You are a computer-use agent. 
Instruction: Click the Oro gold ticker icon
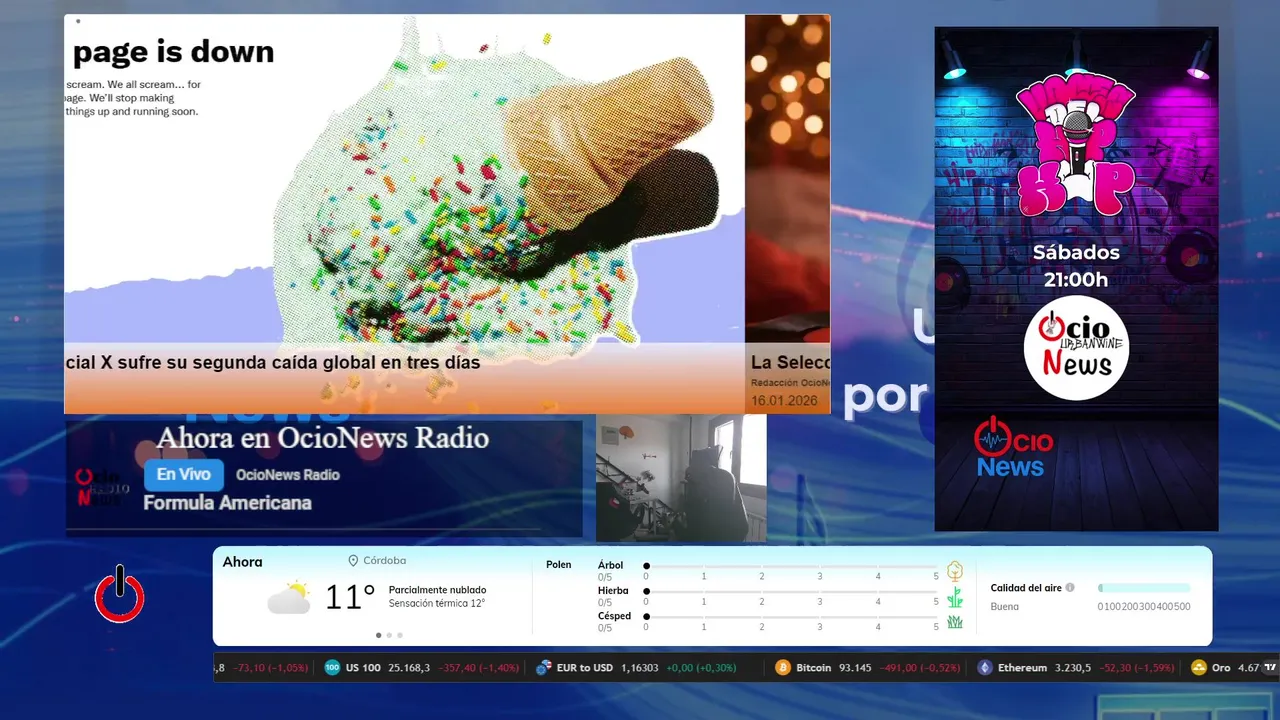pyautogui.click(x=1199, y=668)
